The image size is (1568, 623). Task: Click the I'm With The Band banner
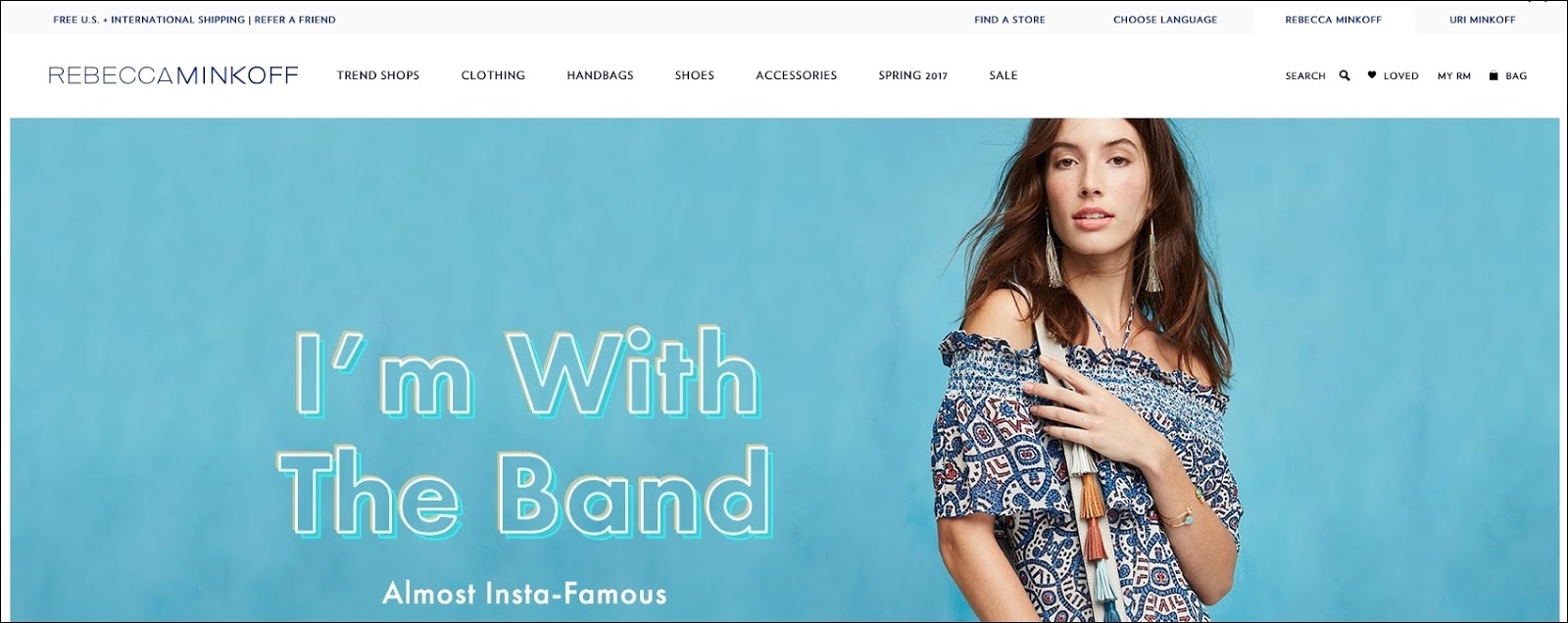point(784,370)
